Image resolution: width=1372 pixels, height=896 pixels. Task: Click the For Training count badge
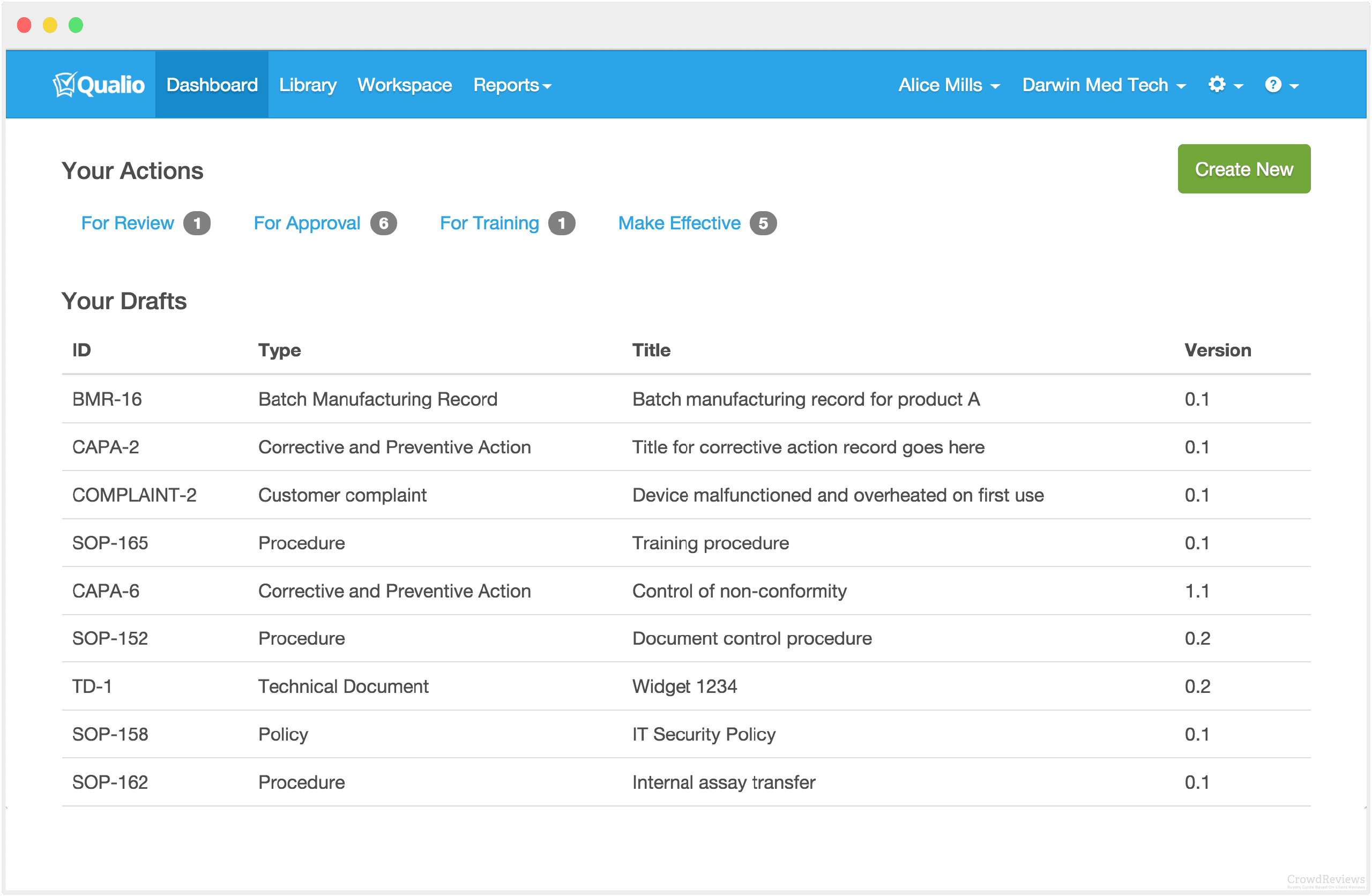click(562, 223)
